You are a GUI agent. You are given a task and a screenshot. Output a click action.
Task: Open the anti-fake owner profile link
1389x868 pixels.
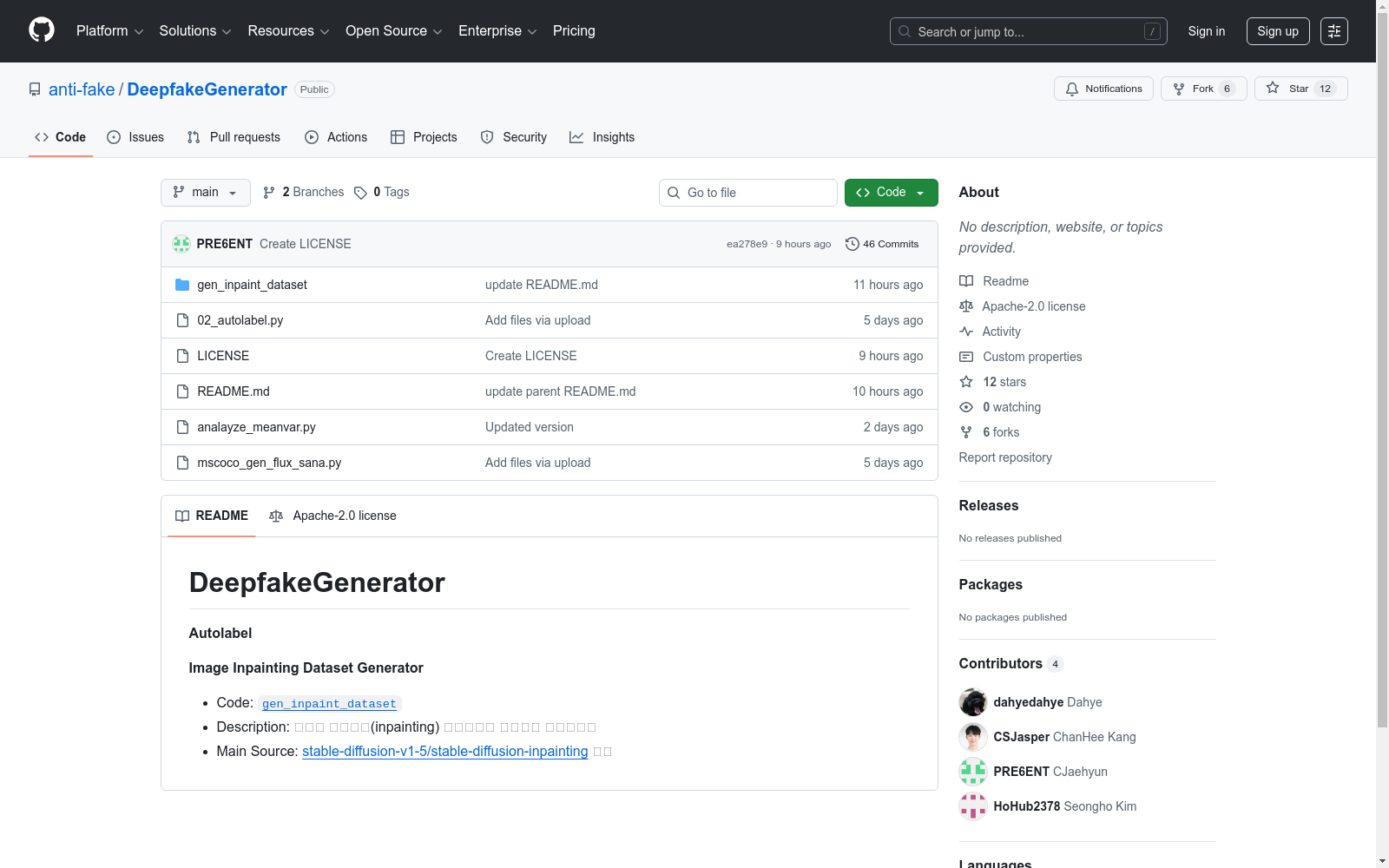[82, 89]
